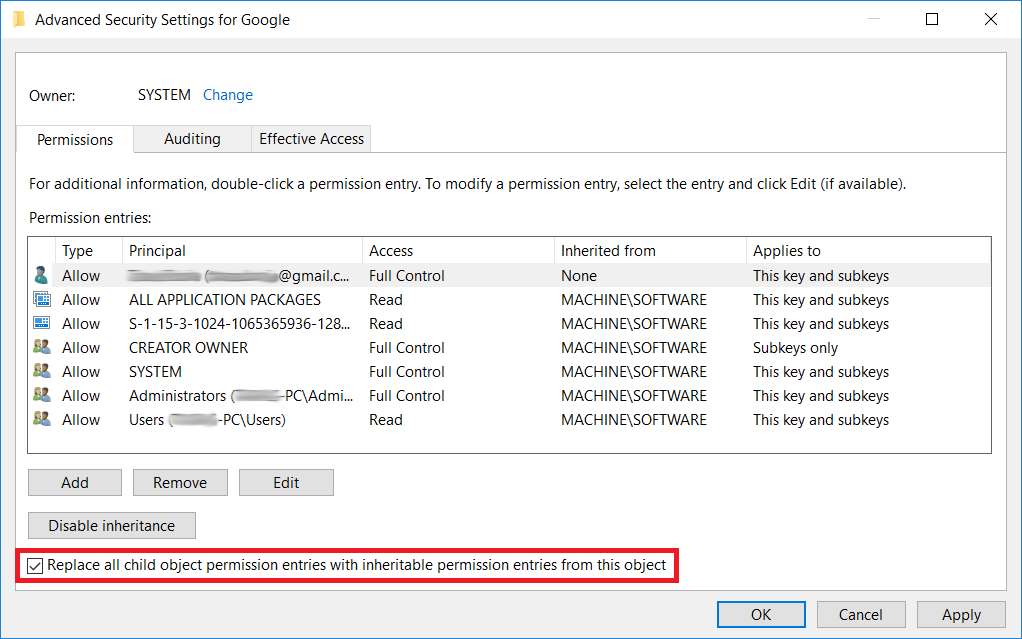
Task: Click the group icon beside the Administrators entry
Action: click(x=42, y=395)
